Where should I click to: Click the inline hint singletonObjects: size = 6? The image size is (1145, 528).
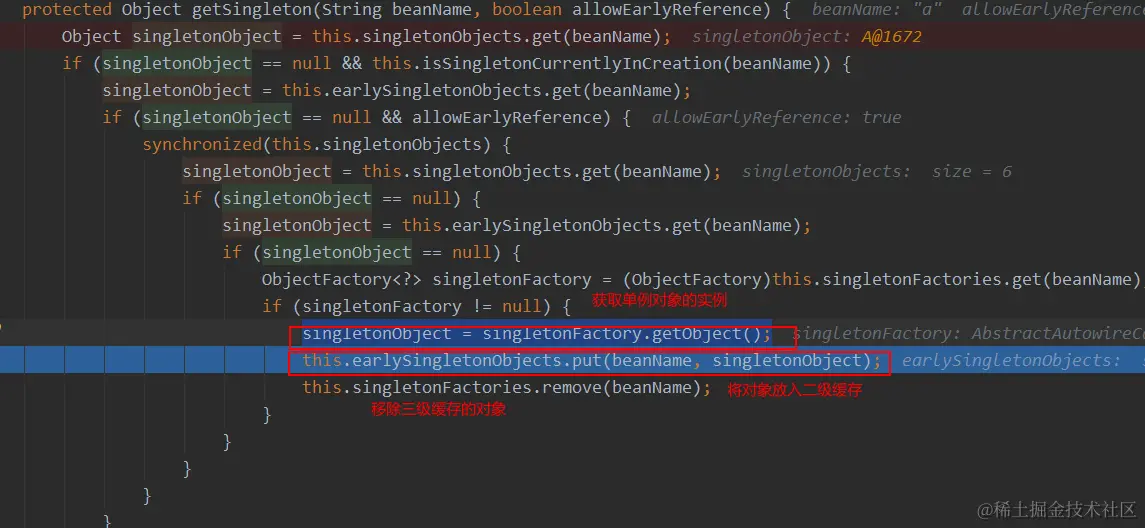pyautogui.click(x=877, y=172)
